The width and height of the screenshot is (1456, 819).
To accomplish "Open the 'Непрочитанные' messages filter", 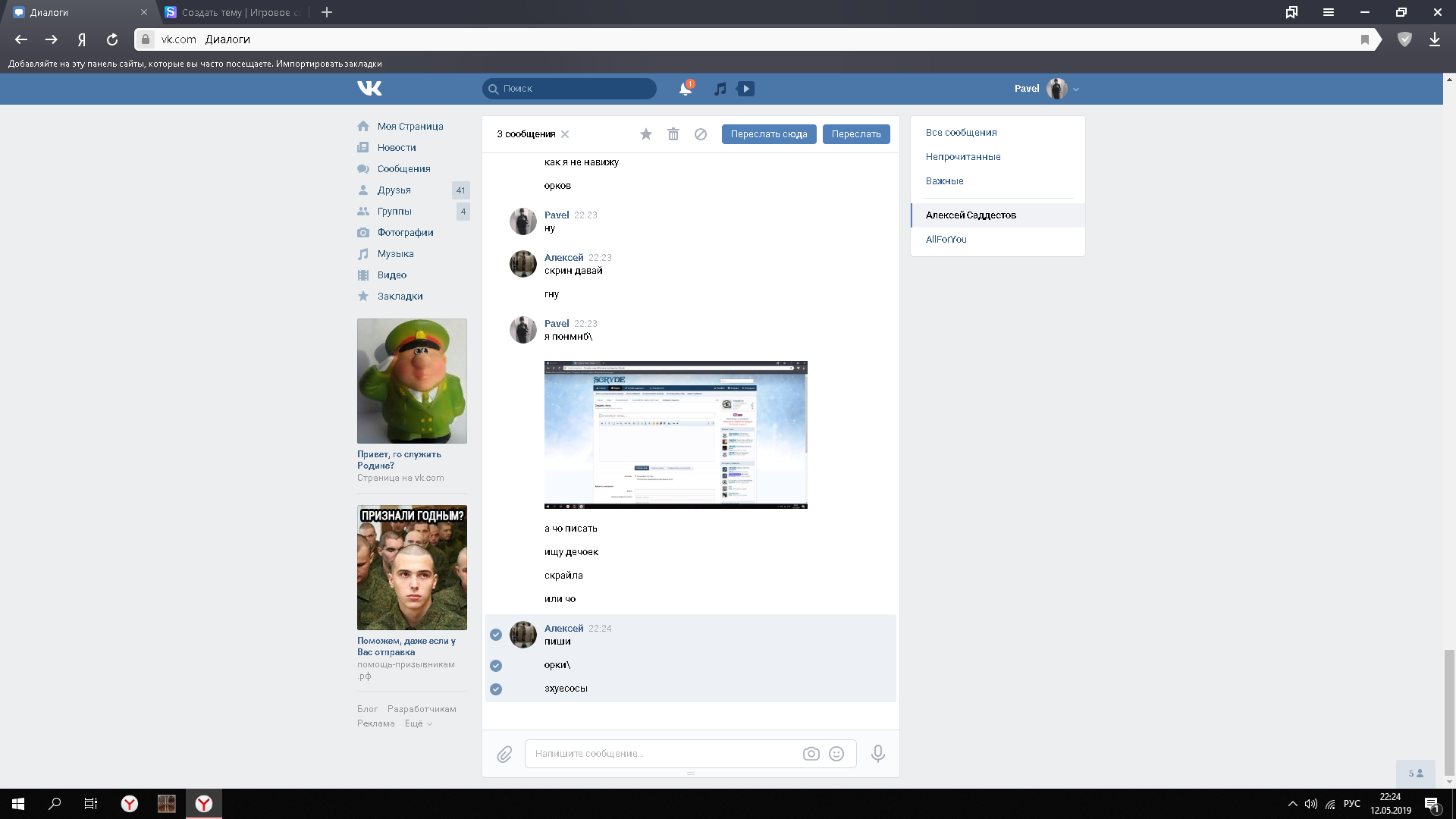I will click(963, 157).
